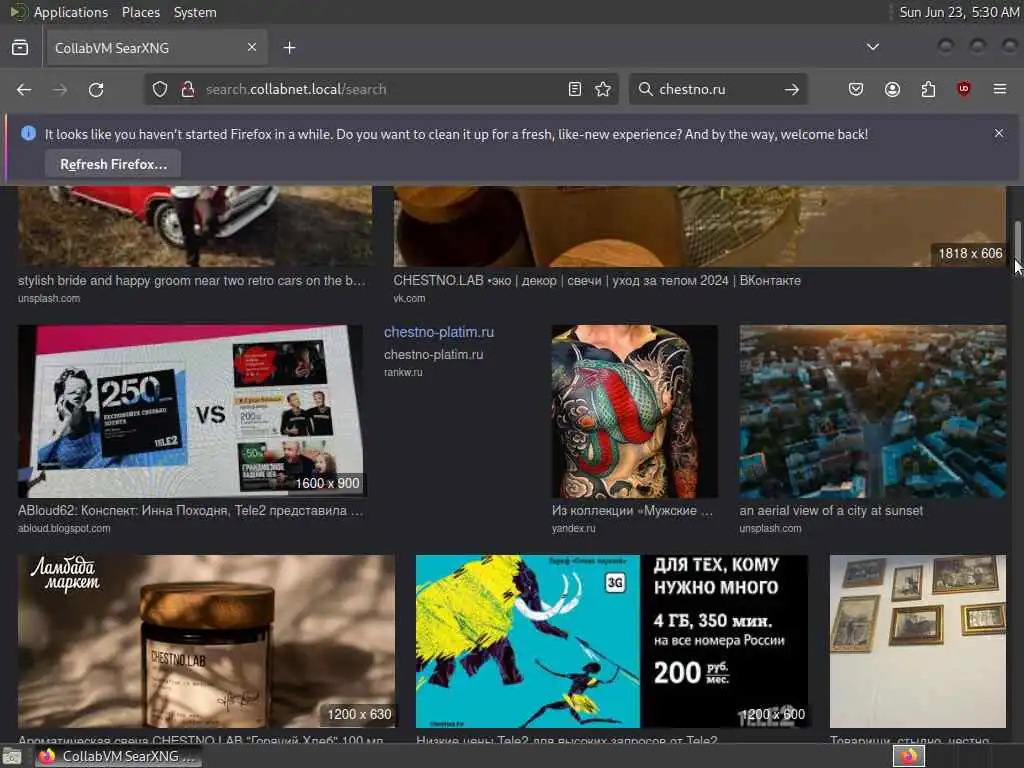Click the 'ABloud62: Конспект' caption

[190, 511]
